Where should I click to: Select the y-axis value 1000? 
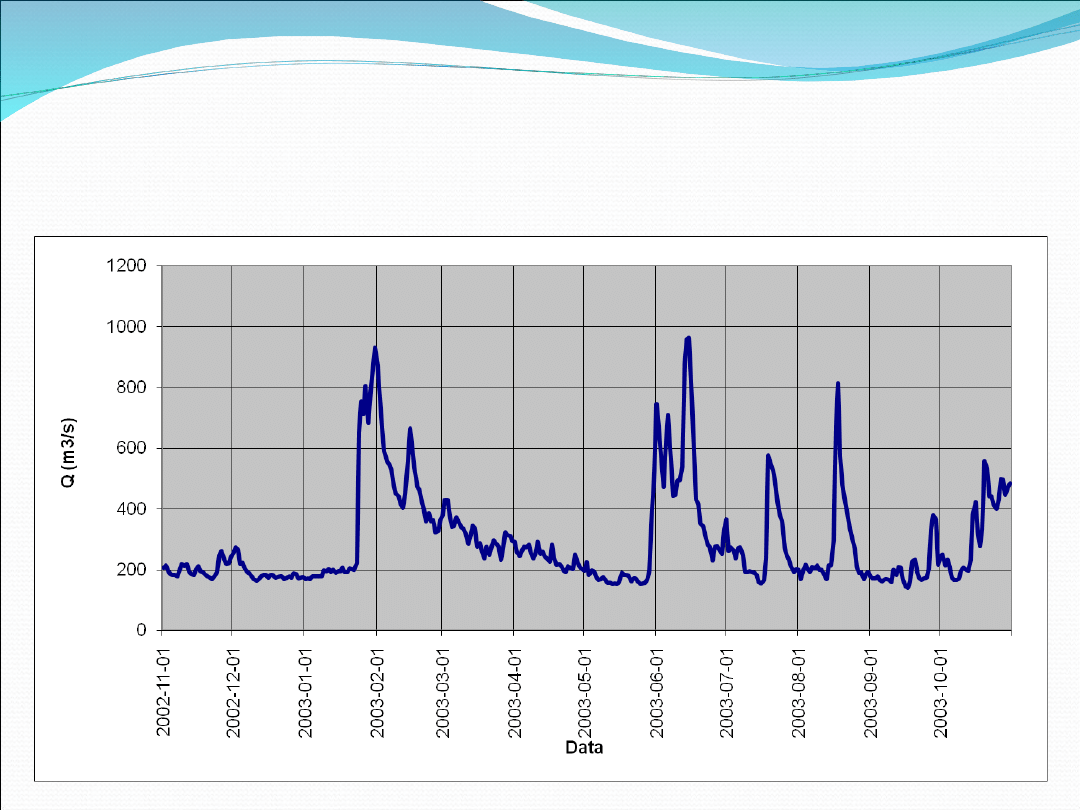coord(126,326)
